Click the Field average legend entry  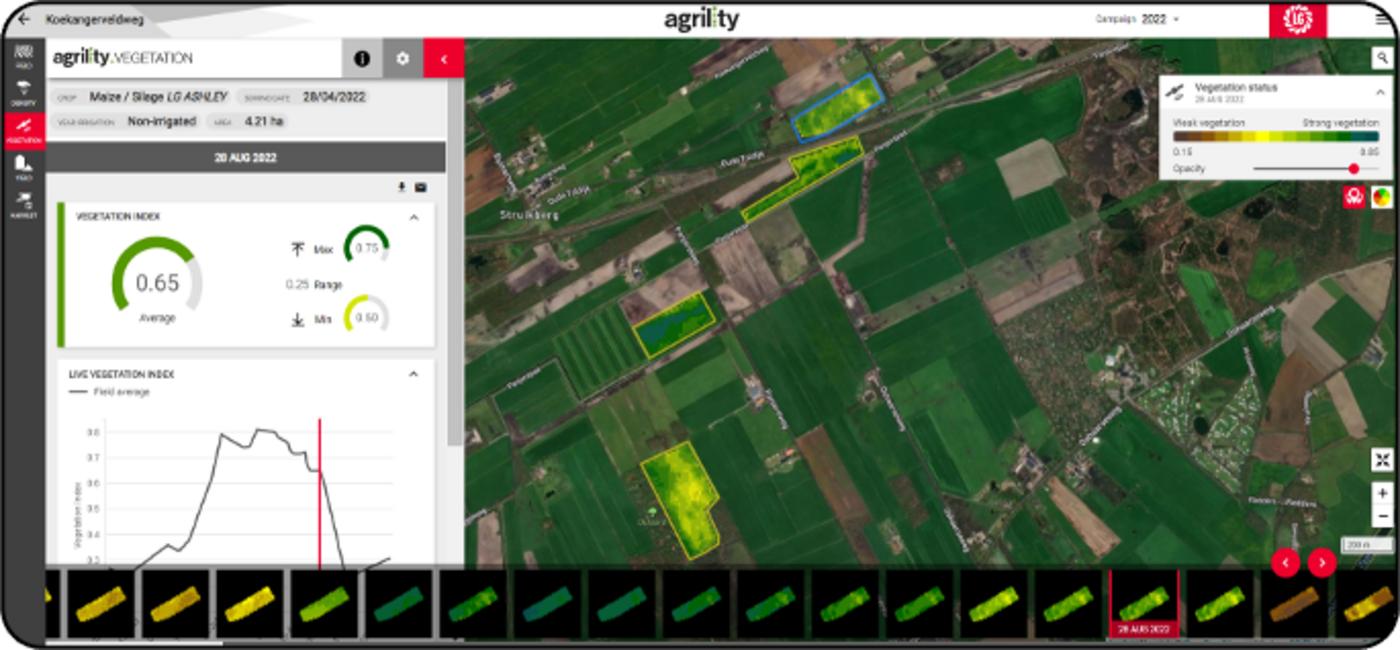pyautogui.click(x=109, y=392)
